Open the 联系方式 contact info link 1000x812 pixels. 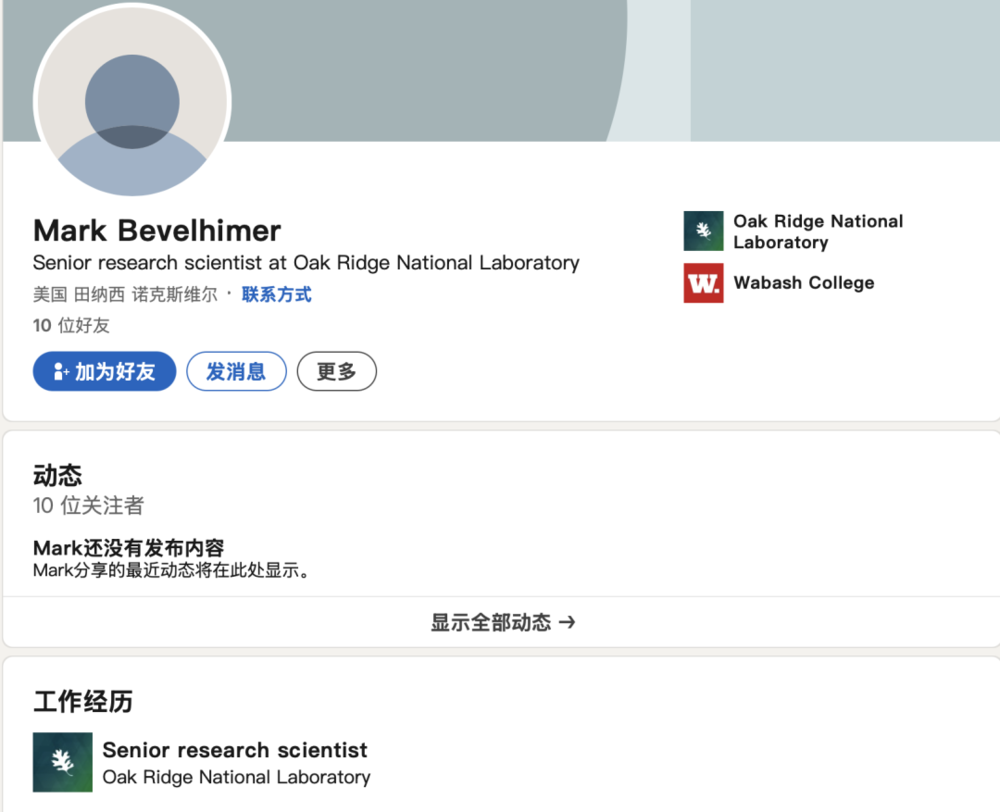(276, 294)
